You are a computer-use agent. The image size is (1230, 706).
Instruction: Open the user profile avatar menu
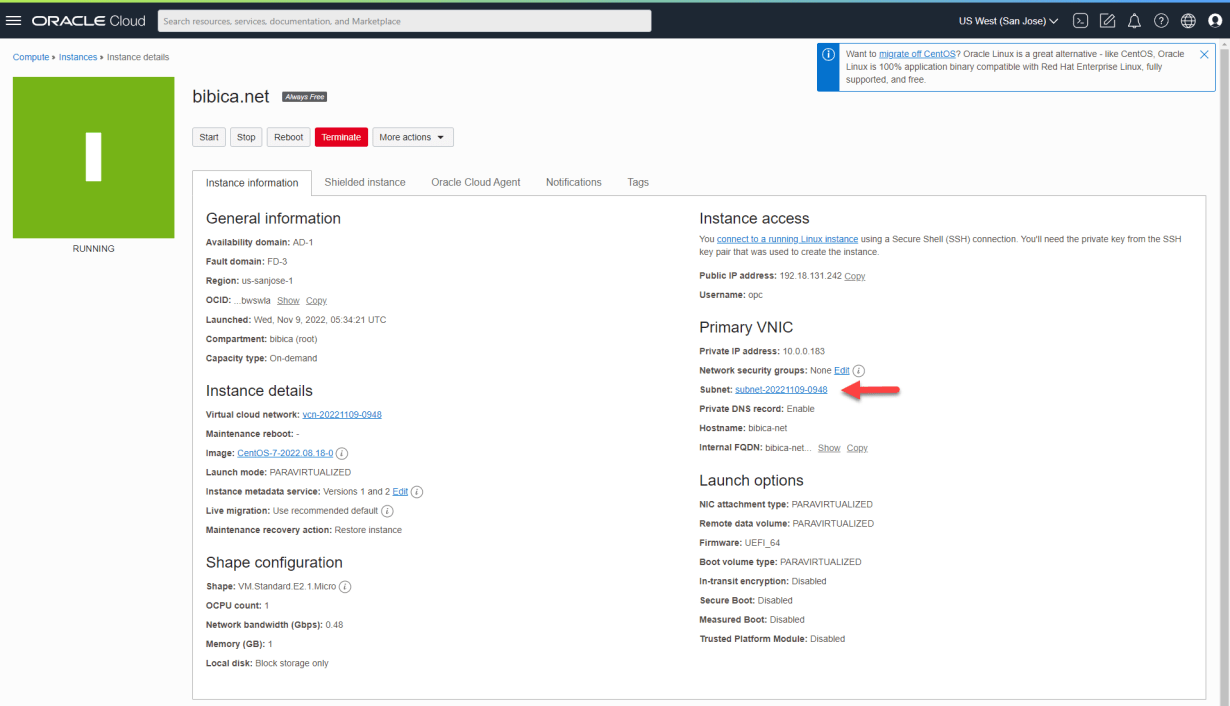[1215, 20]
